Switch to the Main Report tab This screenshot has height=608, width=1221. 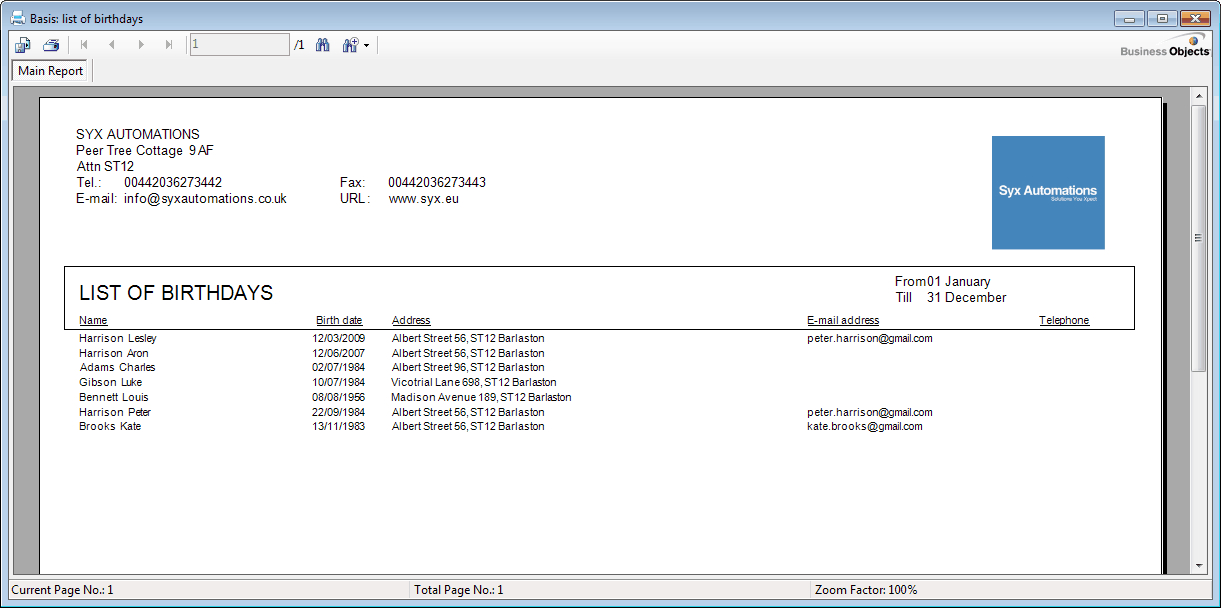tap(51, 71)
